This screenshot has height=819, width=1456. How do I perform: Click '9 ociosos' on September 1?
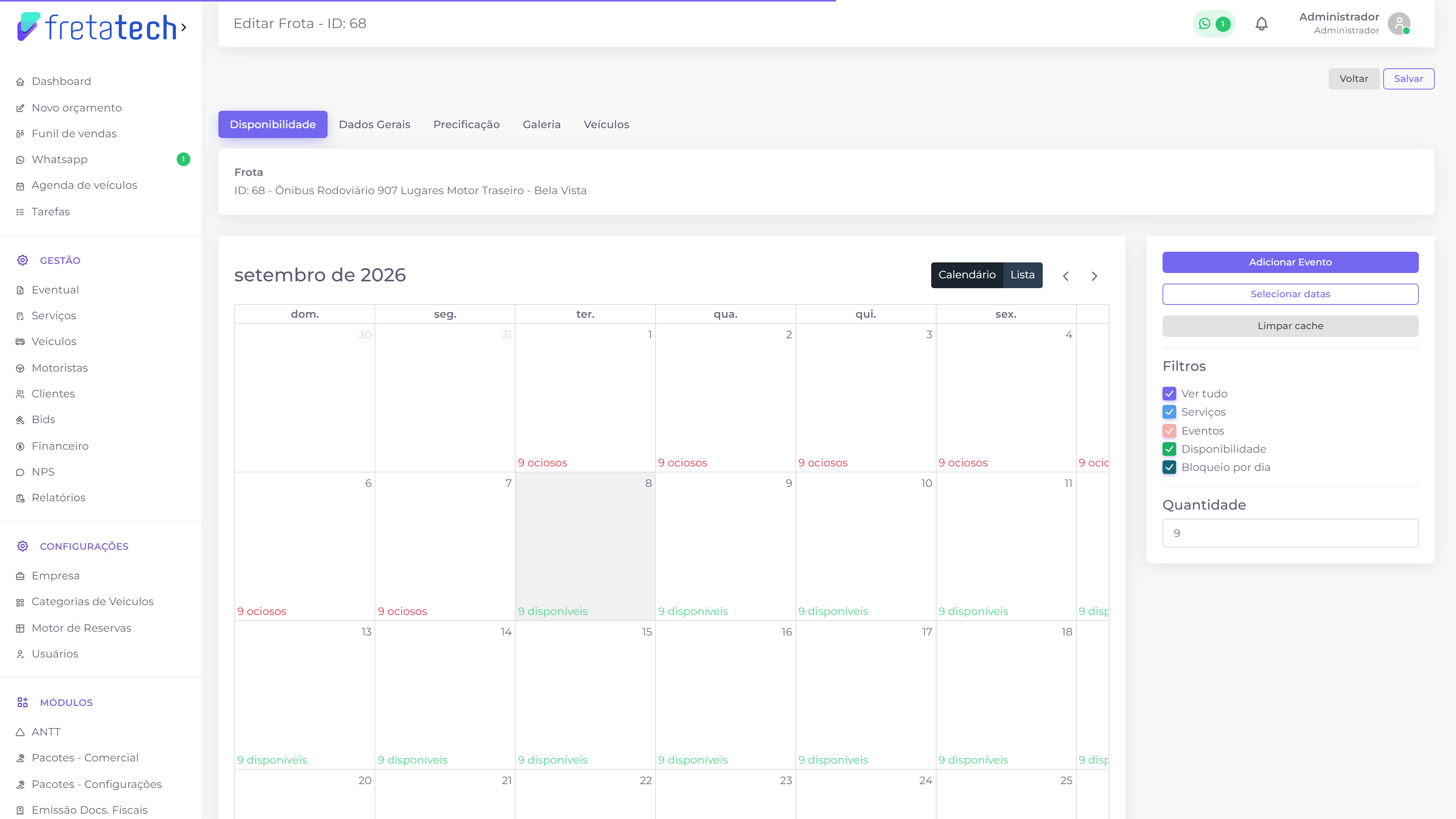pos(543,463)
